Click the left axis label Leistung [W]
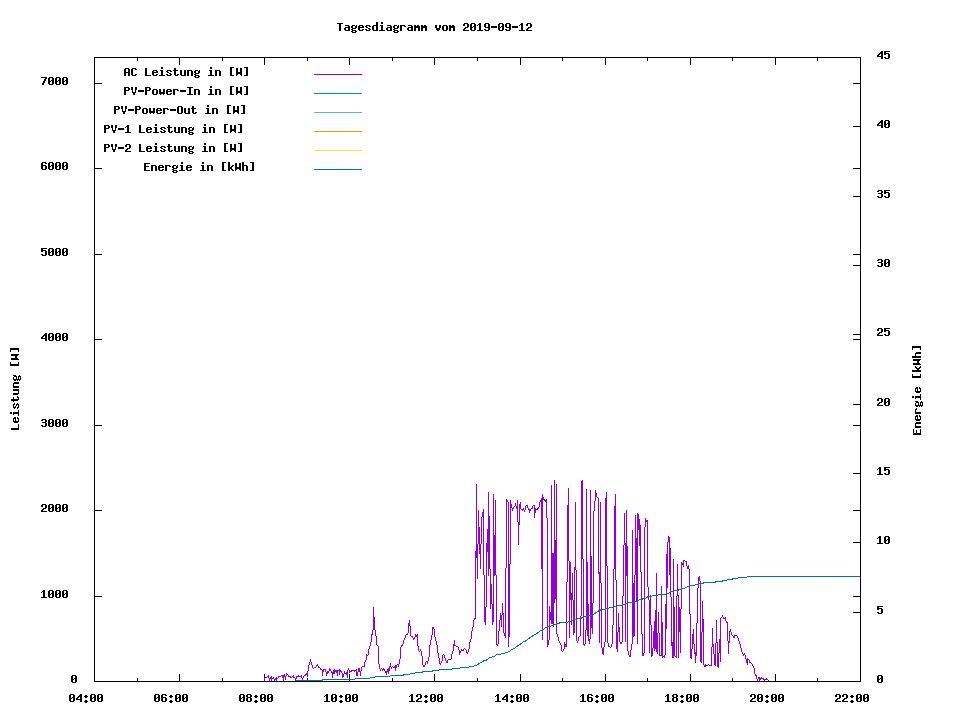Viewport: 960px width, 720px height. [15, 389]
